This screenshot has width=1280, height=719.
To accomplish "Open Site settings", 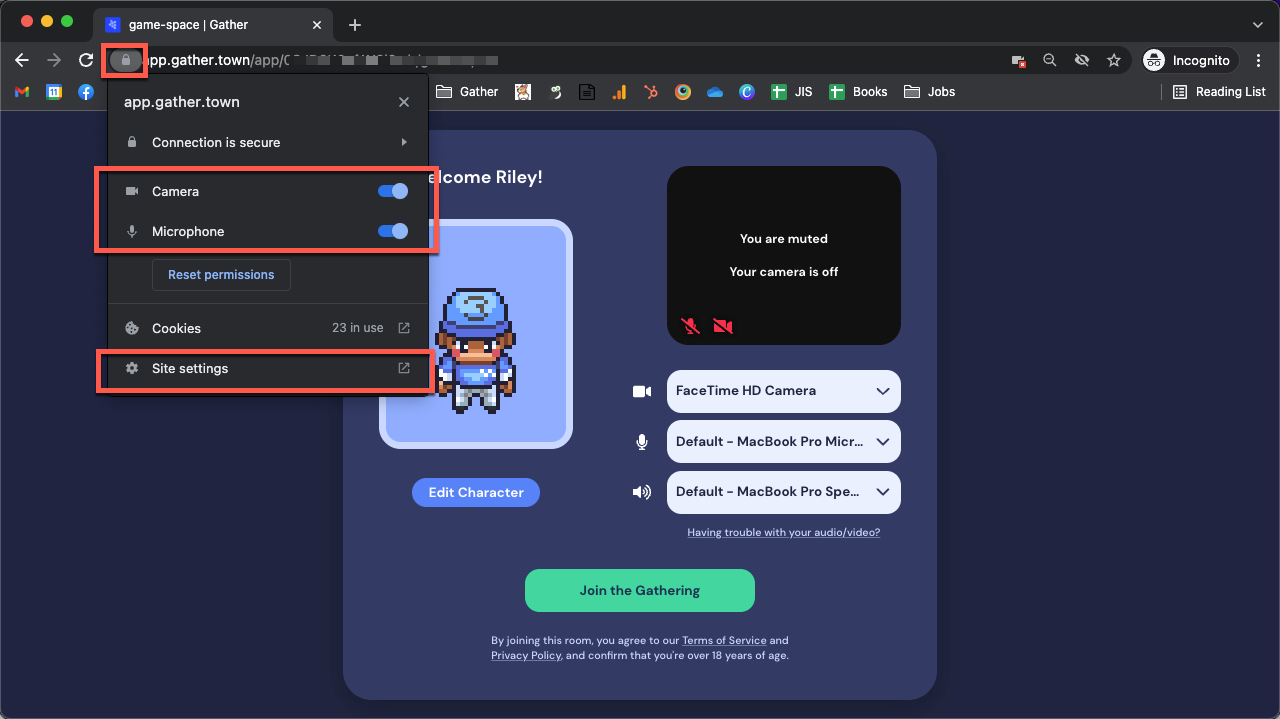I will (x=268, y=368).
